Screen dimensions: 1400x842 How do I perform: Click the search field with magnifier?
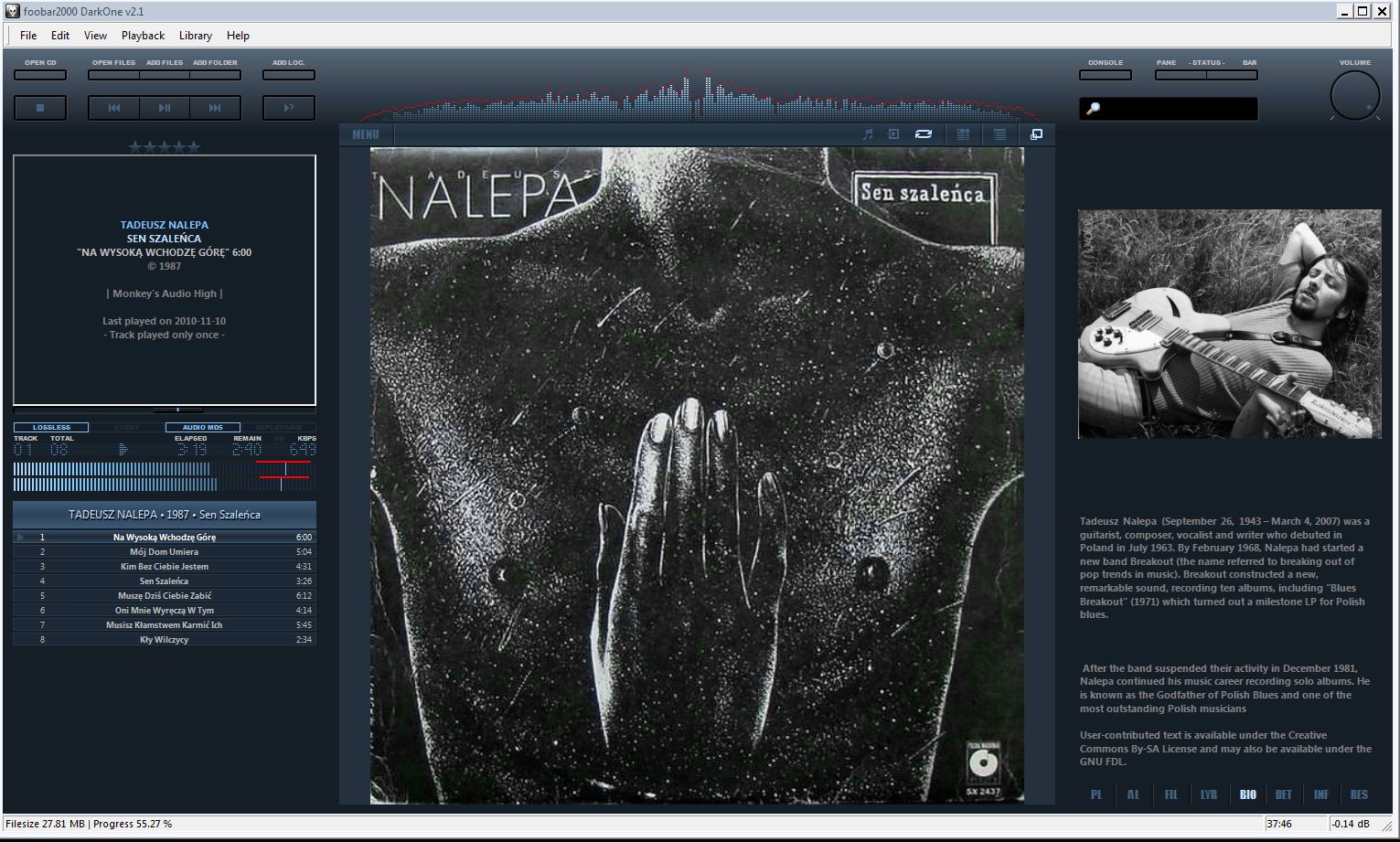tap(1169, 109)
